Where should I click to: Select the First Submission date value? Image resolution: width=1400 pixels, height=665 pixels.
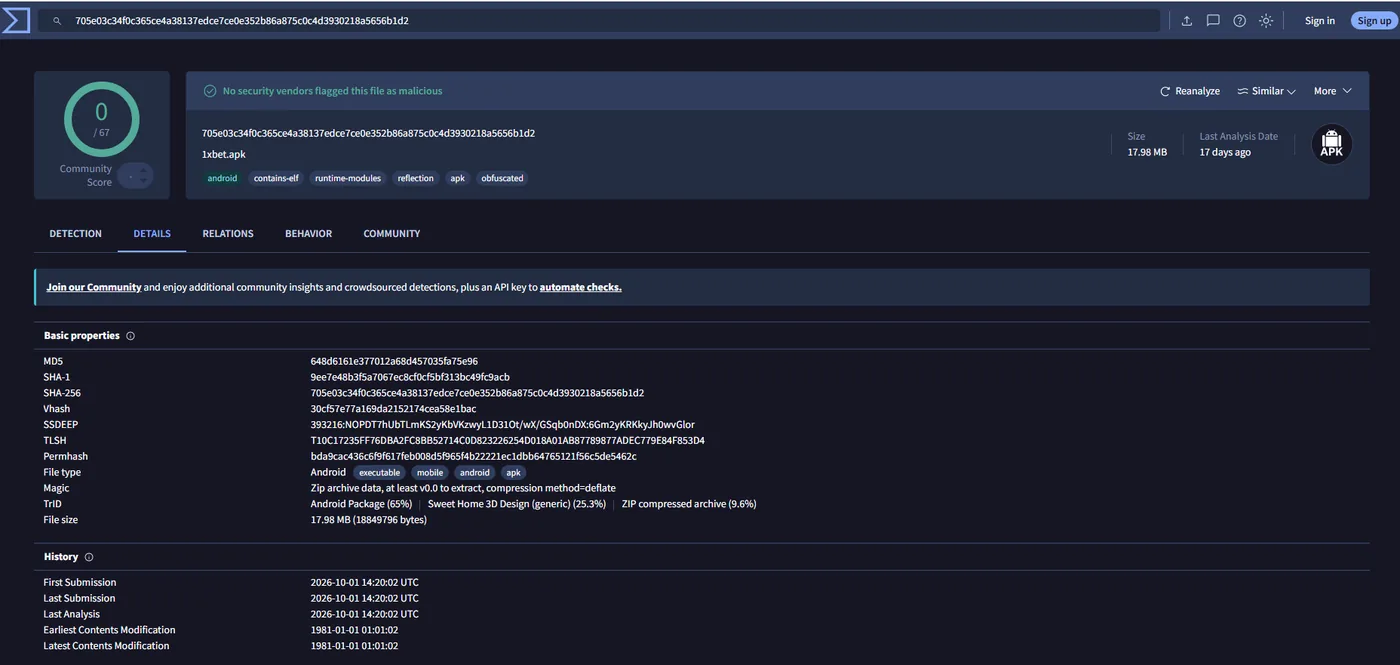365,583
